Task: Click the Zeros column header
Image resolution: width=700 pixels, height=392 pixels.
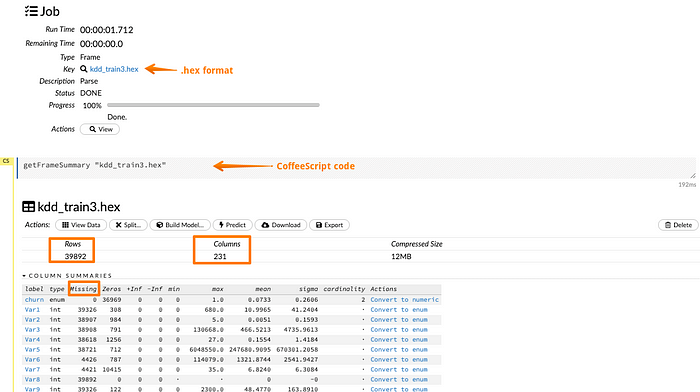Action: pyautogui.click(x=112, y=289)
